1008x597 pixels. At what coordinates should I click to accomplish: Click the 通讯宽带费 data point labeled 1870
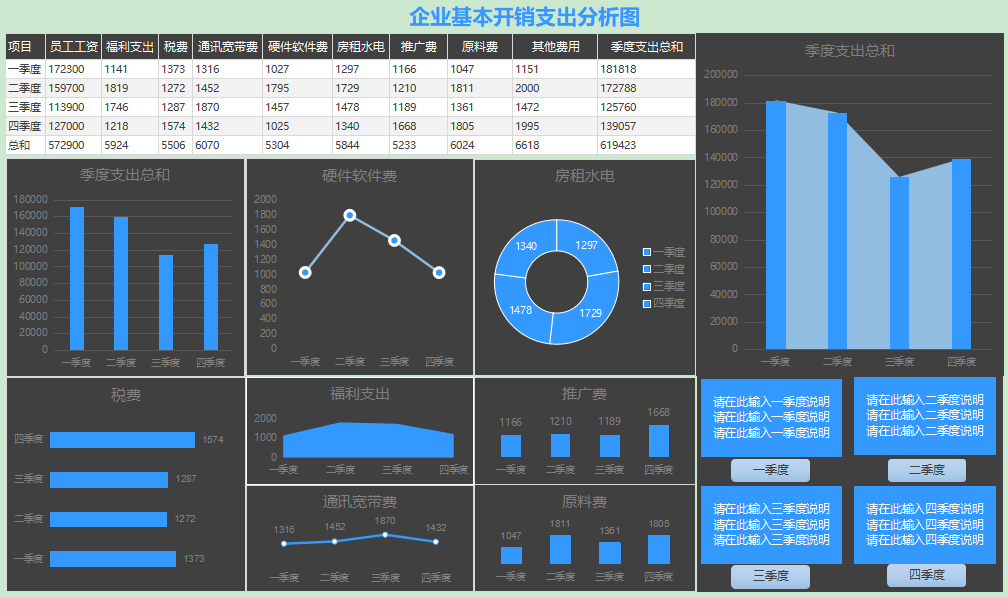click(x=385, y=535)
